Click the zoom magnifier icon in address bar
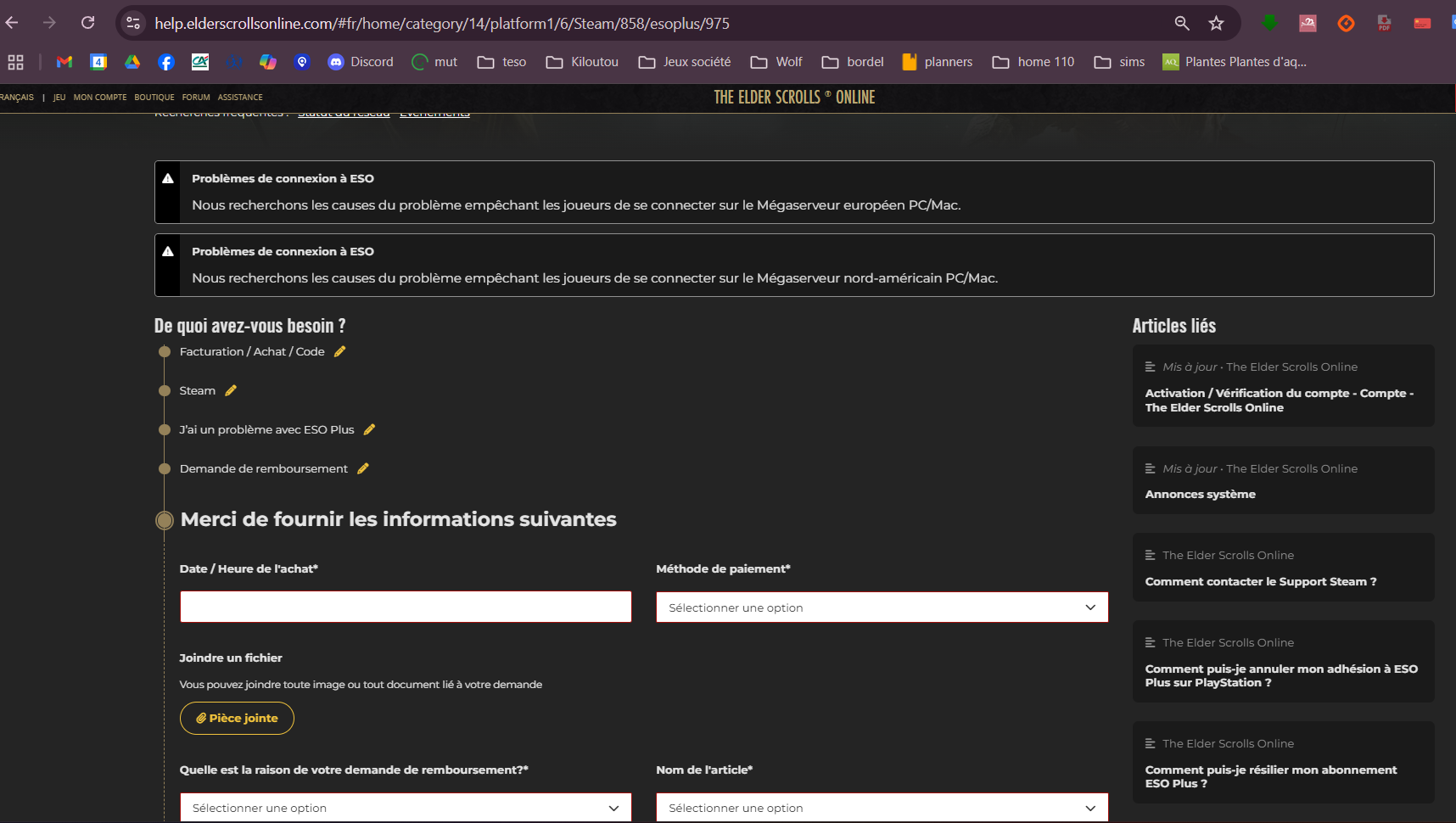Viewport: 1456px width, 823px height. tap(1182, 23)
